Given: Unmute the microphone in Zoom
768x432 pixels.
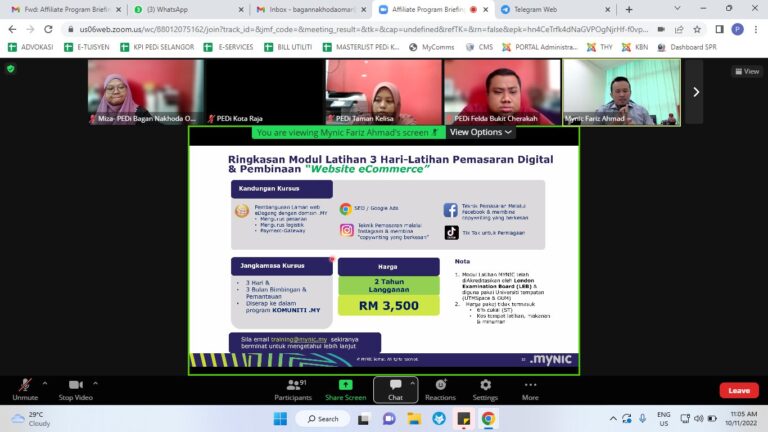Looking at the screenshot, I should (25, 390).
